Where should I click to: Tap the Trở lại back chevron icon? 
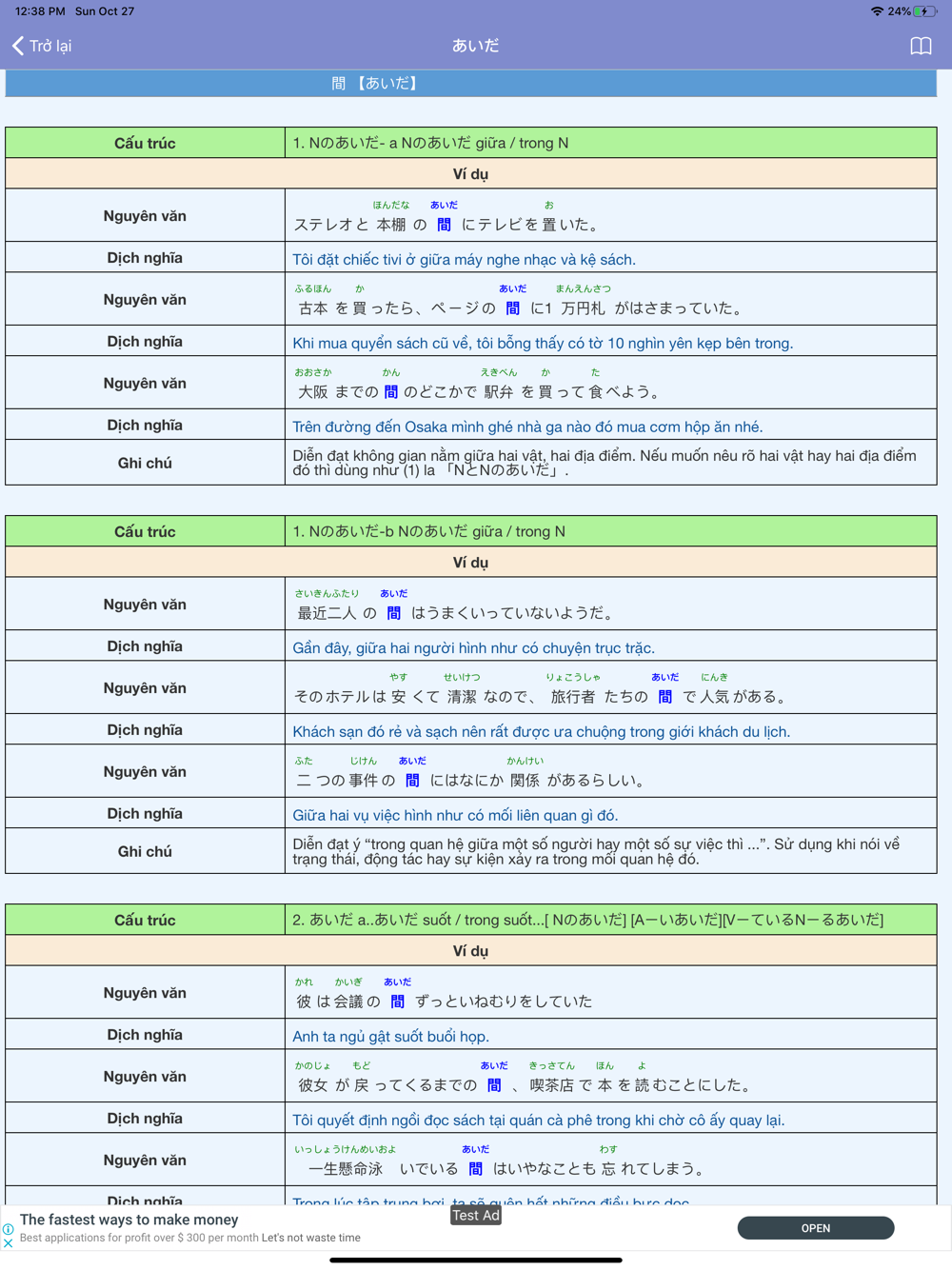click(18, 46)
